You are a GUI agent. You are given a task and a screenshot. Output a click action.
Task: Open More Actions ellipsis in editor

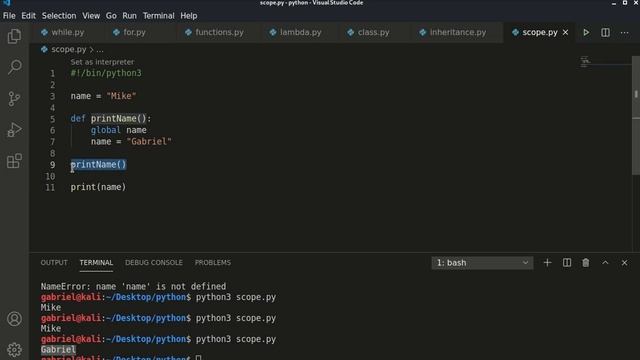624,32
